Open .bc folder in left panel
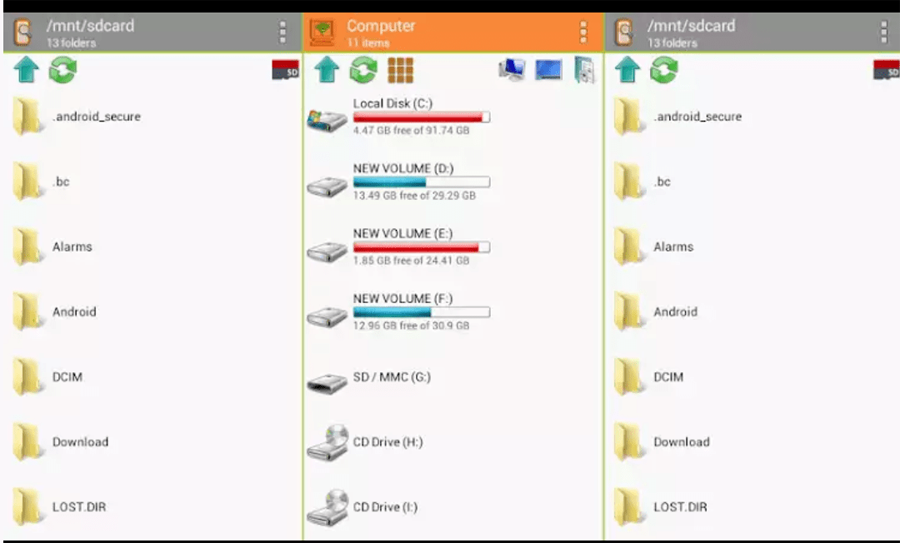 click(152, 181)
